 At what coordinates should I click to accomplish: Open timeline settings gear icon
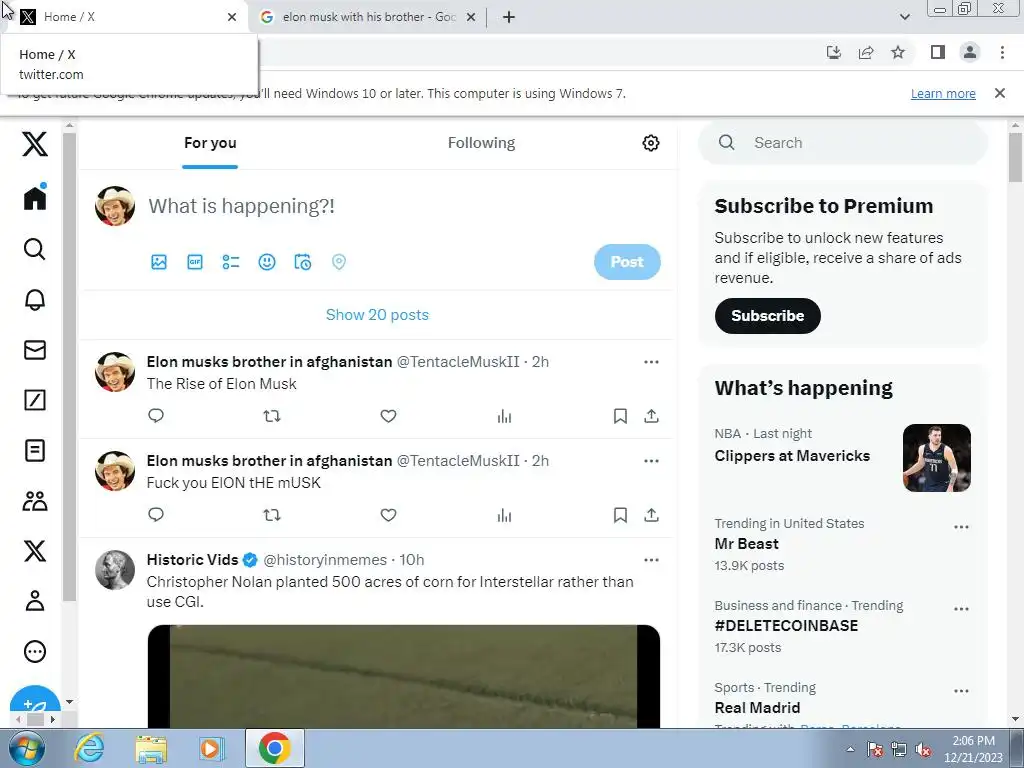pos(650,143)
